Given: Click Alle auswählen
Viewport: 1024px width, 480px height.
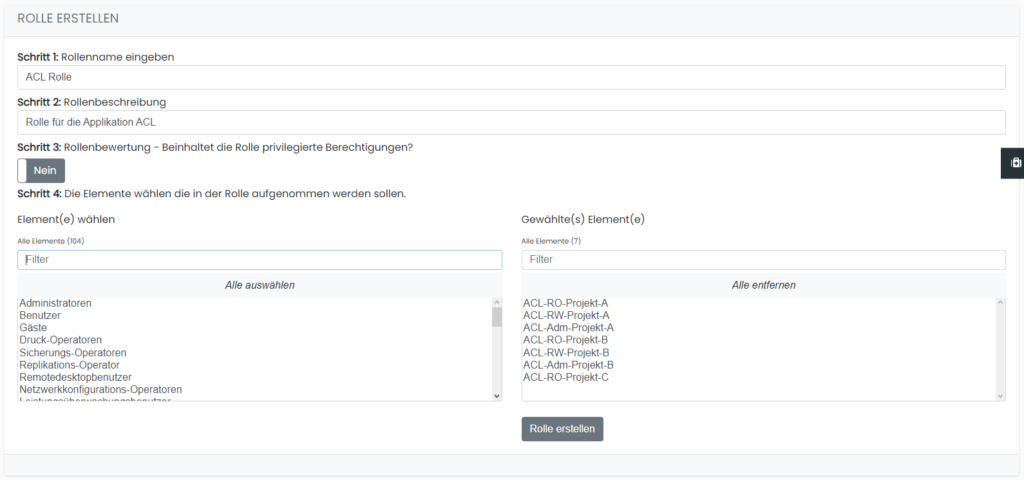Looking at the screenshot, I should tap(260, 285).
